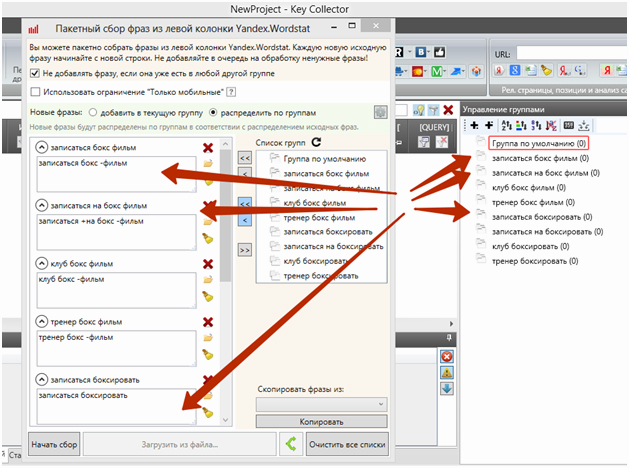Delete the 'тренер бокс фильм' phrase block
The height and width of the screenshot is (468, 629).
coord(208,322)
